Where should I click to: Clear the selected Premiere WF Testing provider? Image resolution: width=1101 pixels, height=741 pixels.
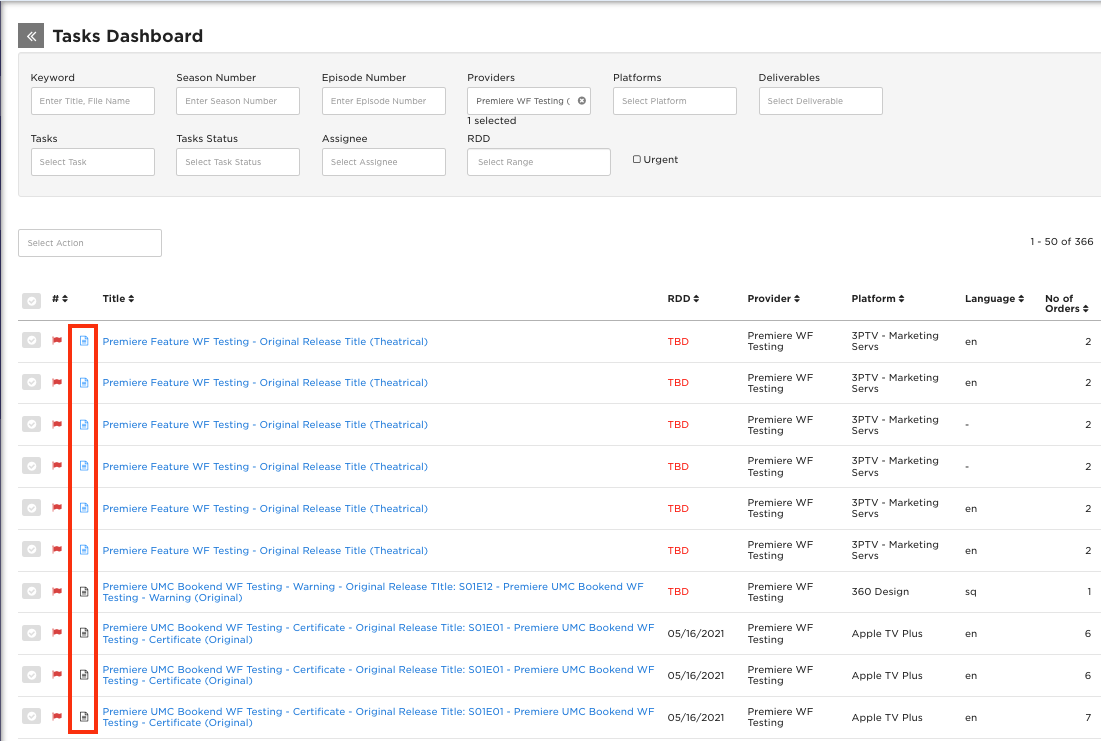point(581,100)
